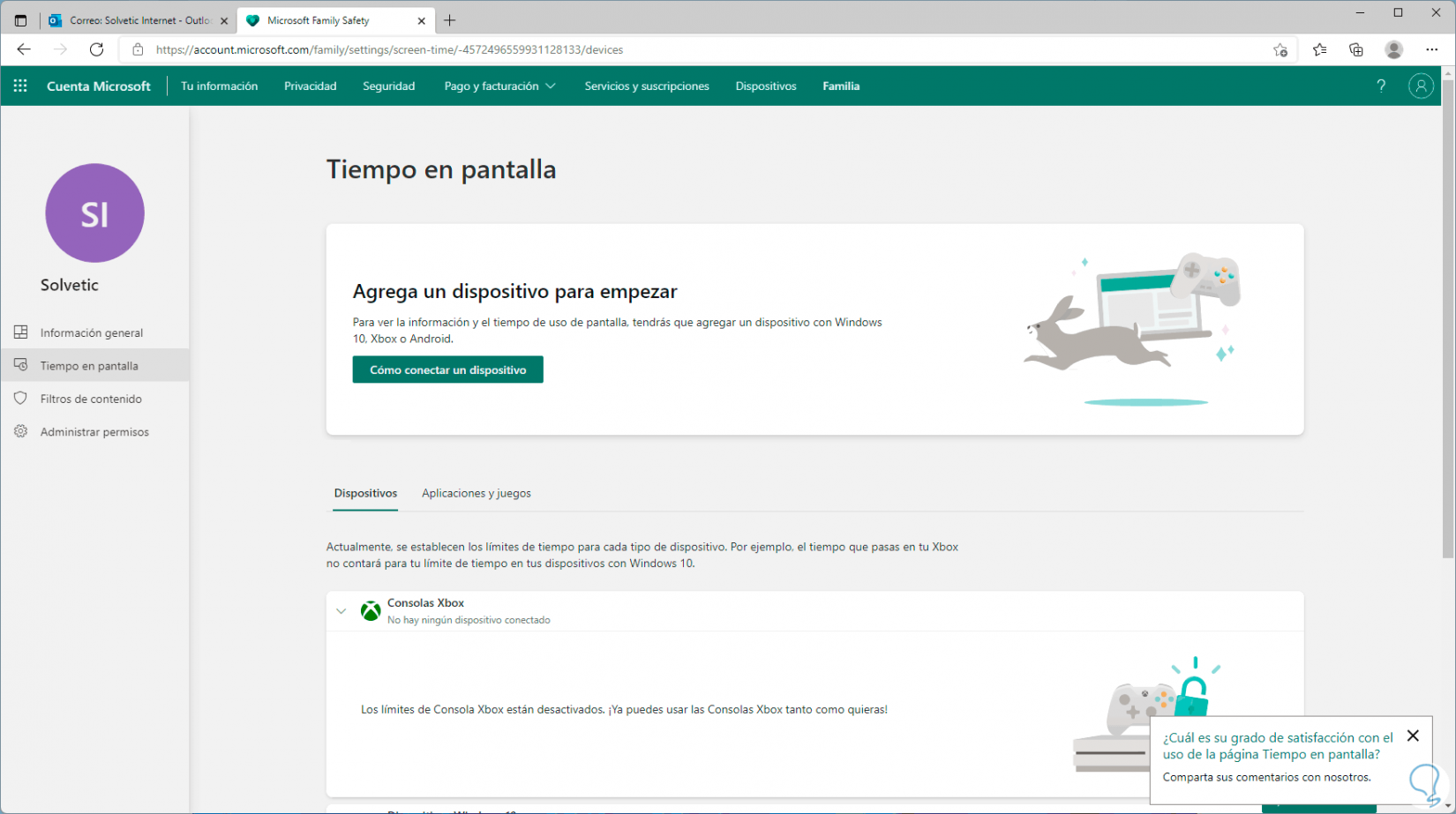This screenshot has width=1456, height=814.
Task: Open the help question mark icon
Action: coord(1381,86)
